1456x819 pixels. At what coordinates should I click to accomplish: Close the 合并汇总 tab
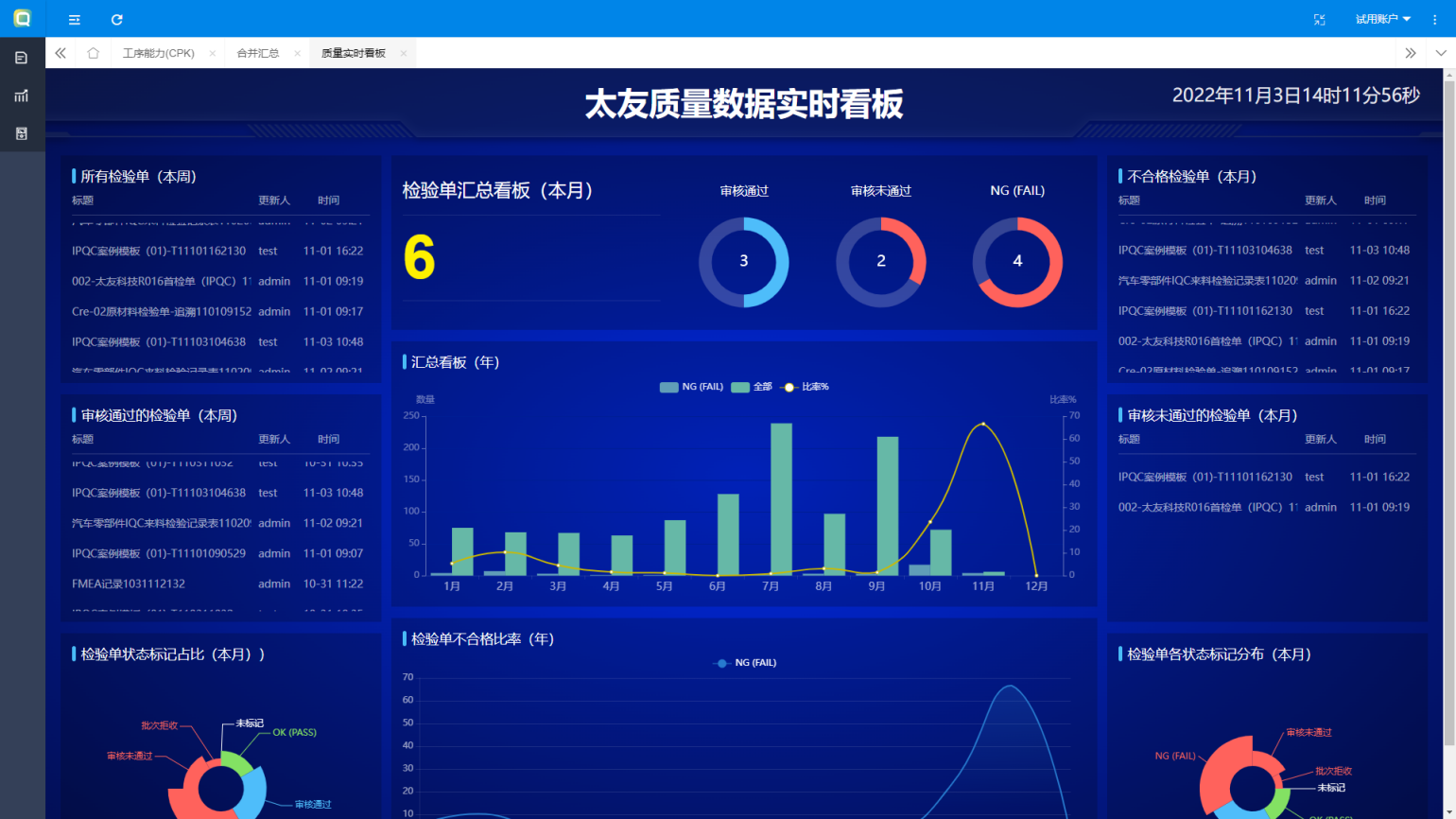tap(297, 53)
